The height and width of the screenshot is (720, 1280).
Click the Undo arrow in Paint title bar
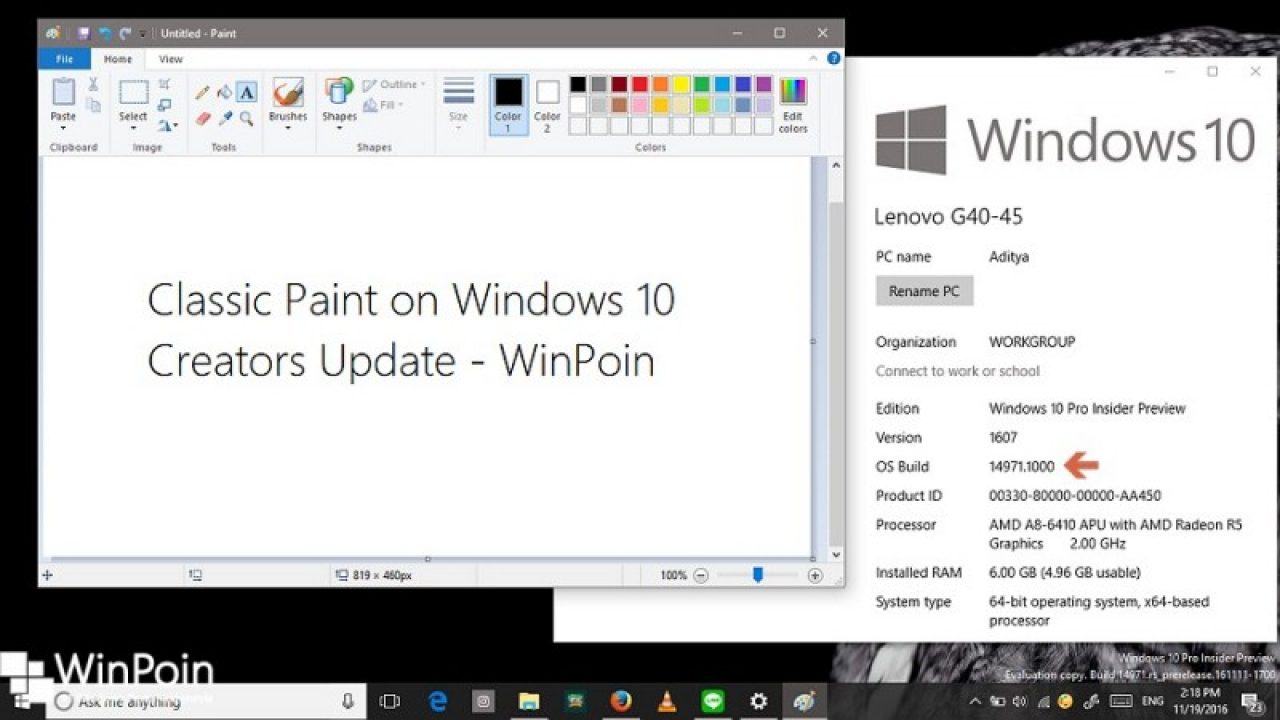104,33
